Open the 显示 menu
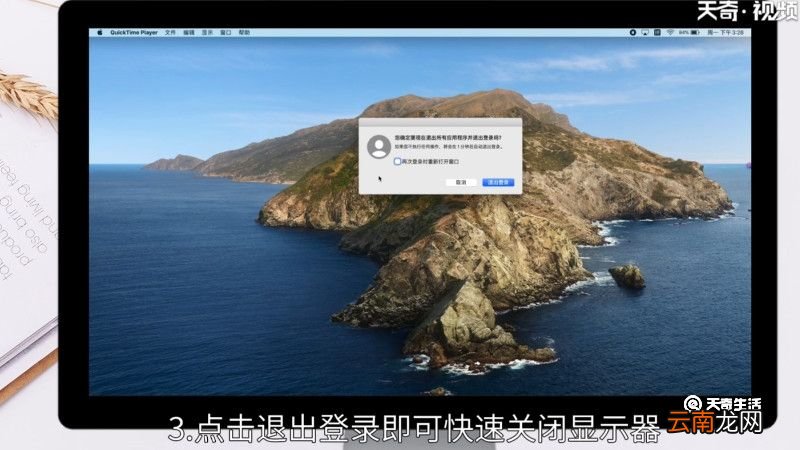 [207, 32]
